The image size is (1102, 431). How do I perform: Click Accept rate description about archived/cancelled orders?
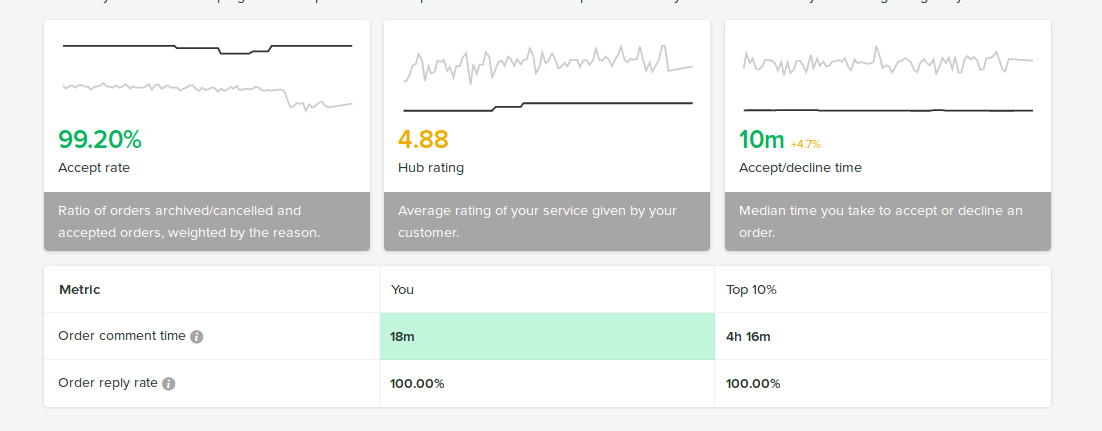[190, 221]
